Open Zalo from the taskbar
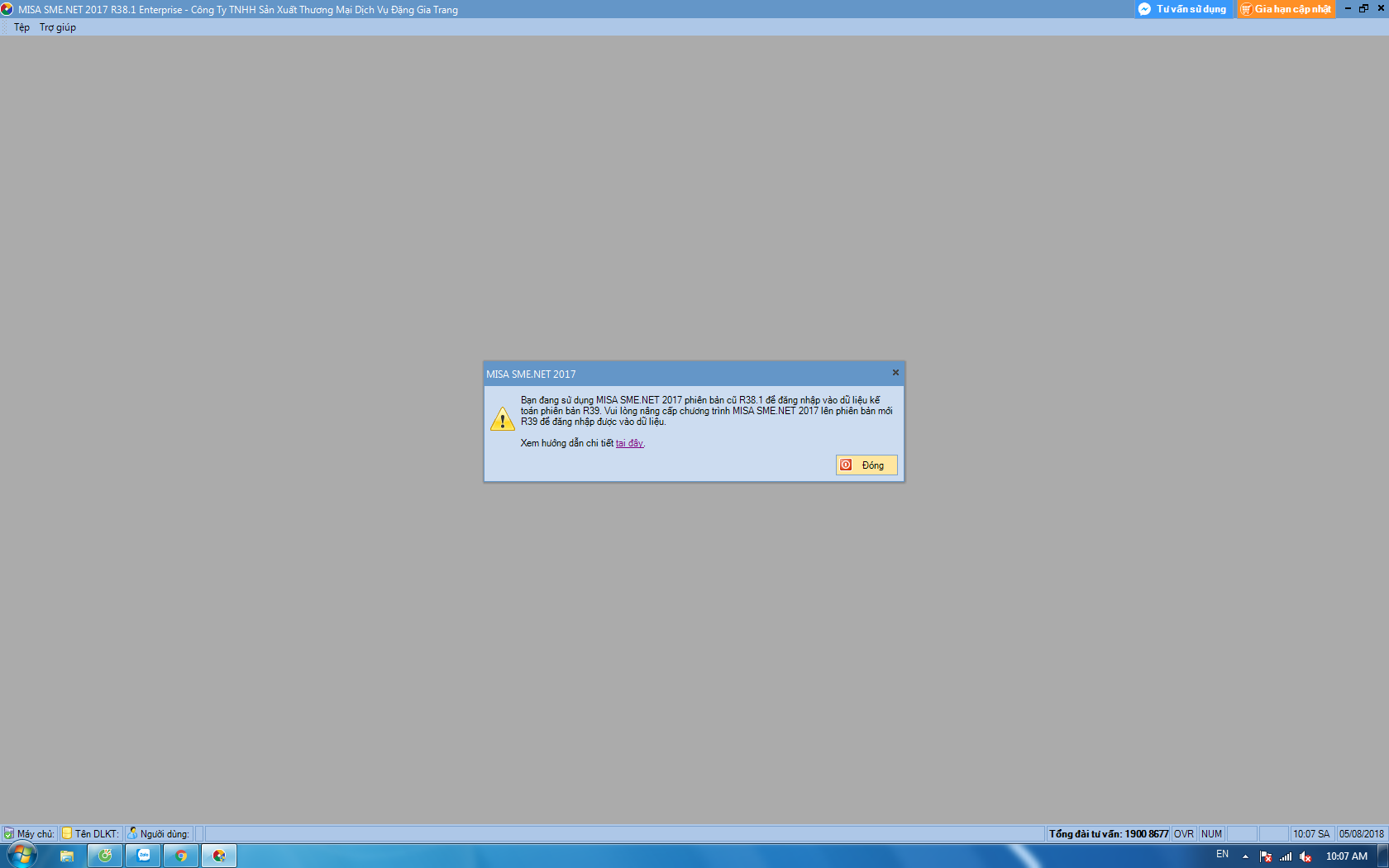This screenshot has width=1389, height=868. tap(143, 856)
